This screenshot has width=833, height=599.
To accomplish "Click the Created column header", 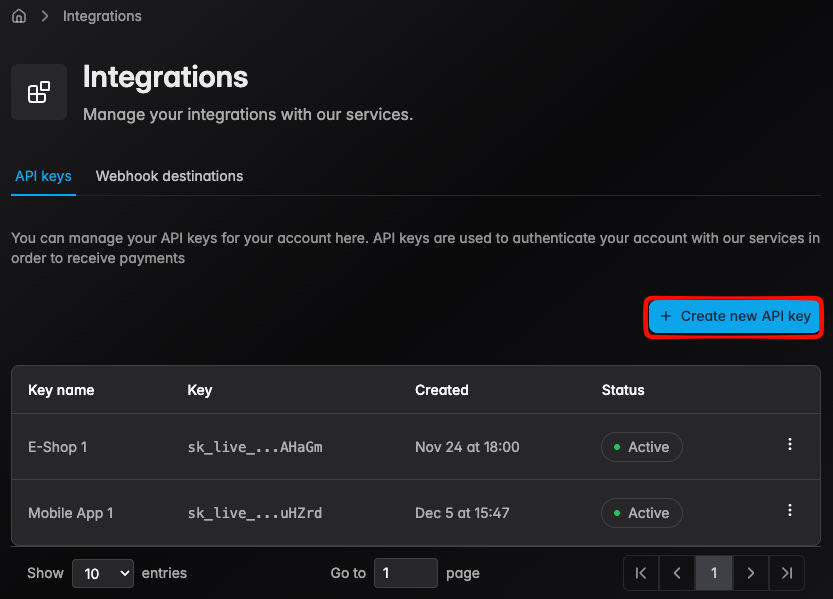I will tap(442, 390).
